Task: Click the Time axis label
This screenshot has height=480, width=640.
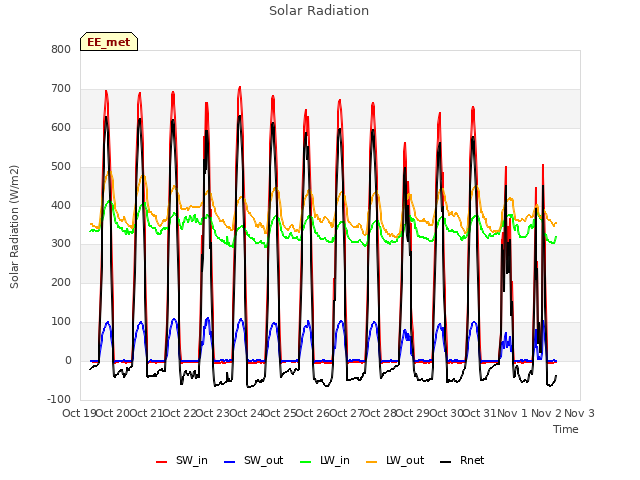Action: pos(566,429)
